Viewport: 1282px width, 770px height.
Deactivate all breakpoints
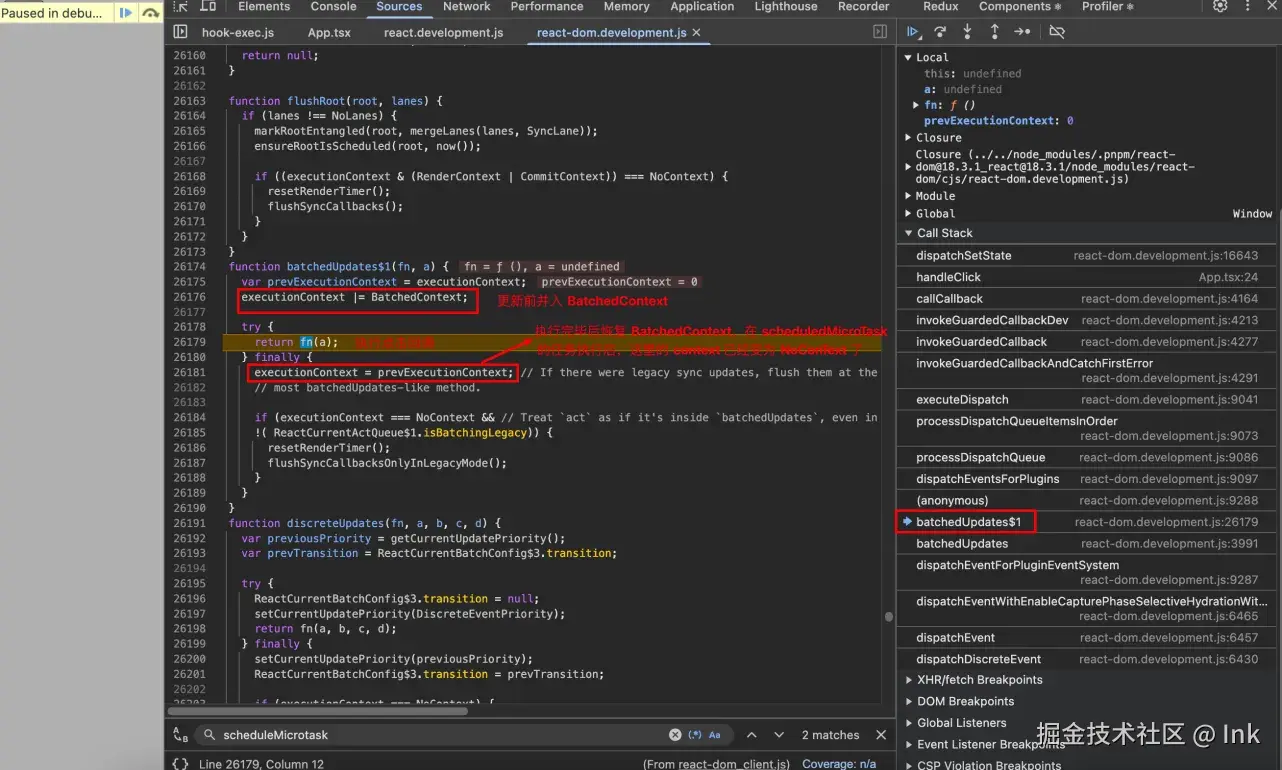click(1057, 32)
